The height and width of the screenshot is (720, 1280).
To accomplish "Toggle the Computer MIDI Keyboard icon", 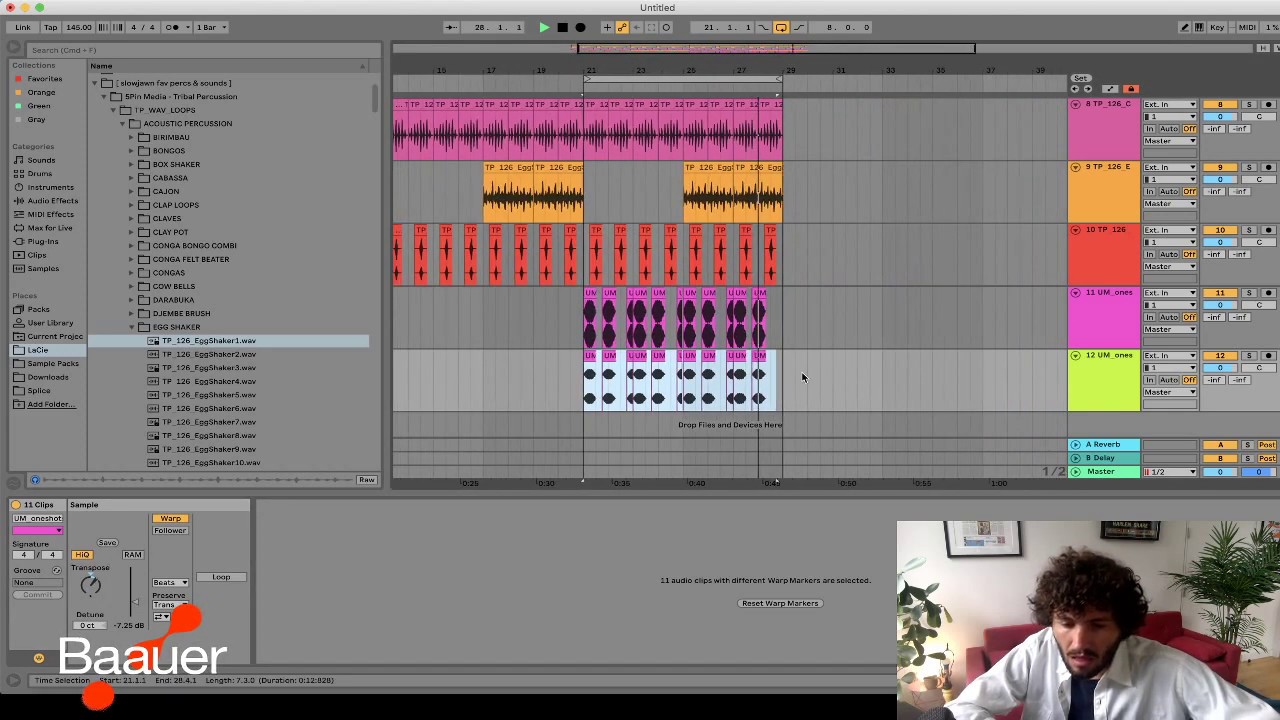I will click(1199, 27).
